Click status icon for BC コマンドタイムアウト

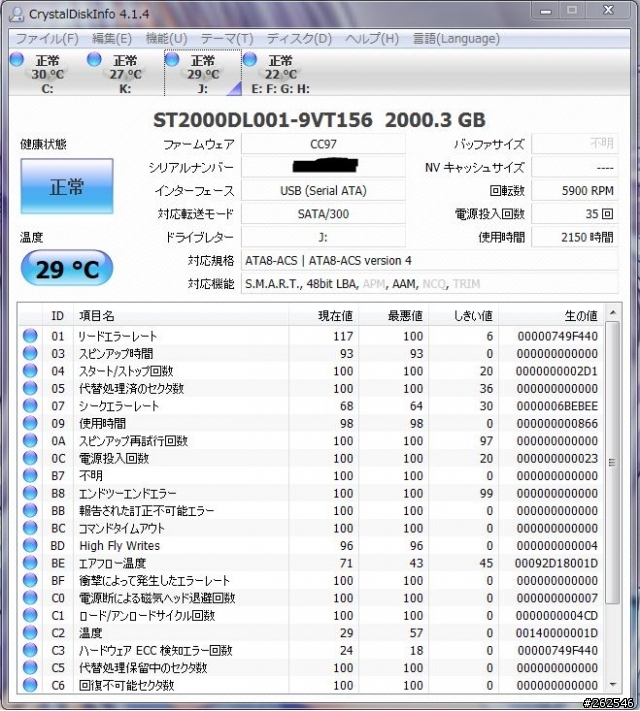[x=30, y=528]
